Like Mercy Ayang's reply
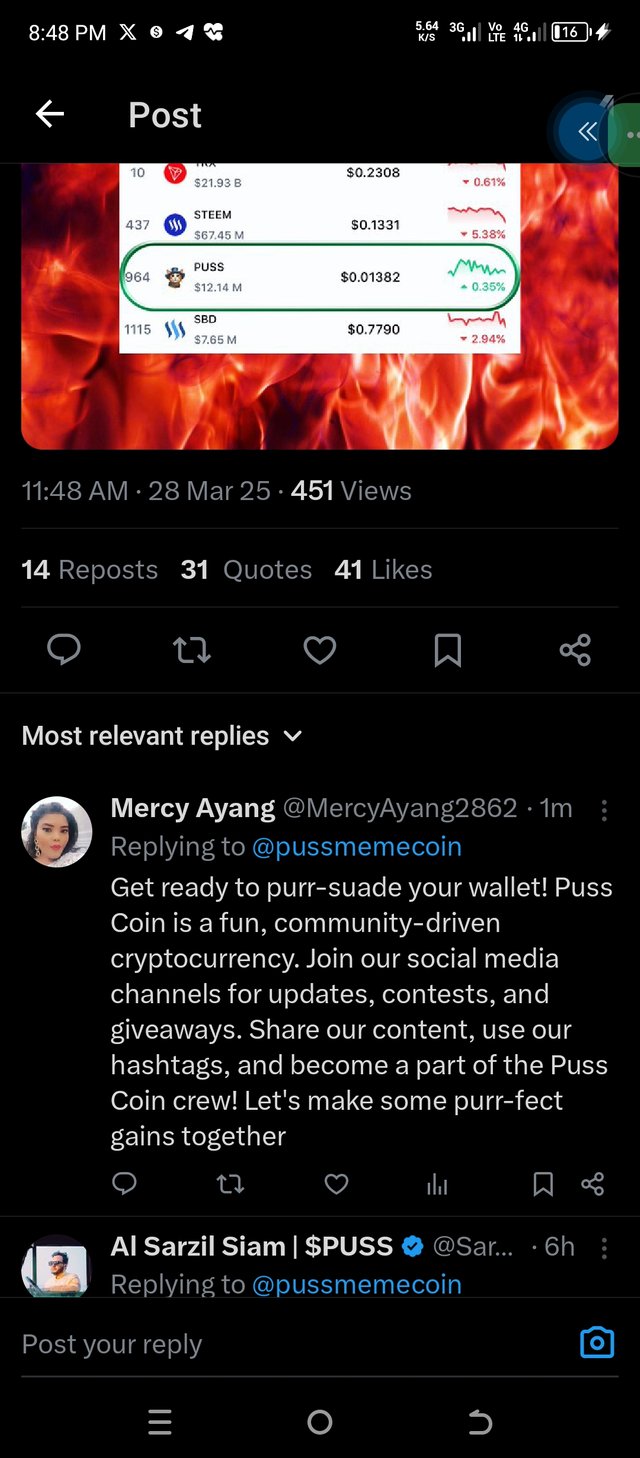This screenshot has width=640, height=1458. tap(337, 1185)
